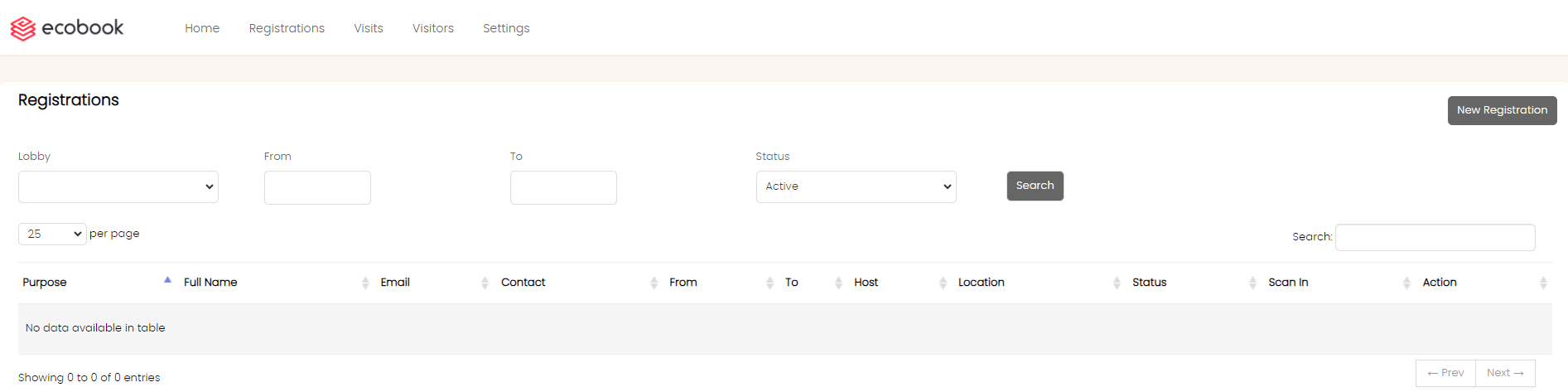This screenshot has height=392, width=1568.
Task: Change the 25 per page dropdown
Action: tap(52, 234)
